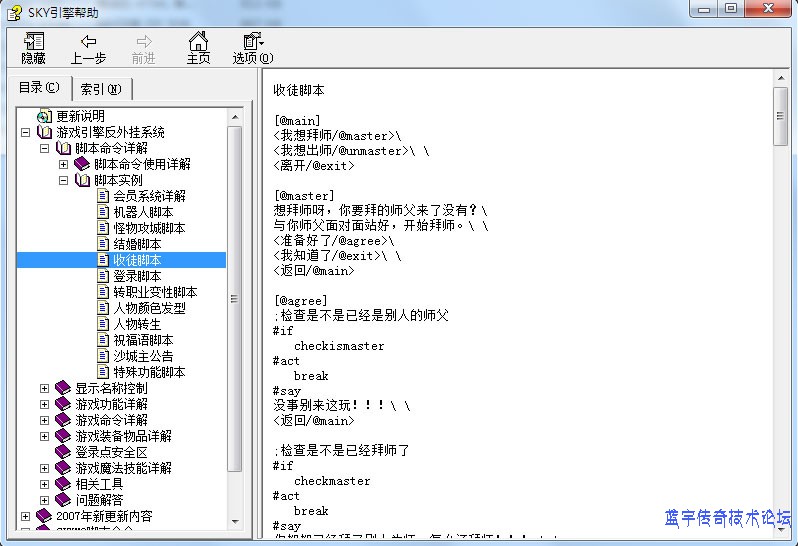Viewport: 798px width, 546px height.
Task: Click the 更新说明 help page icon
Action: pos(44,116)
